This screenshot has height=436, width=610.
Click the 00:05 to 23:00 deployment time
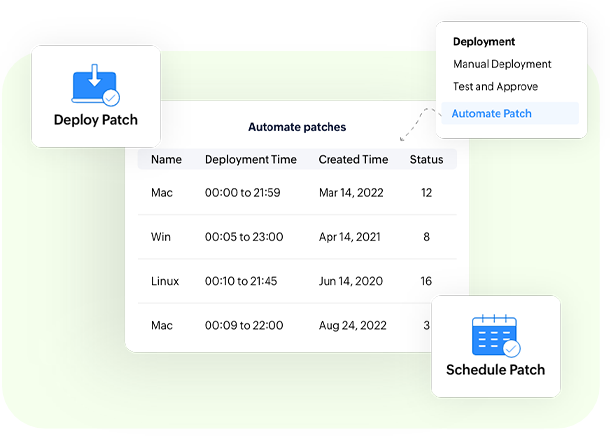tap(244, 237)
